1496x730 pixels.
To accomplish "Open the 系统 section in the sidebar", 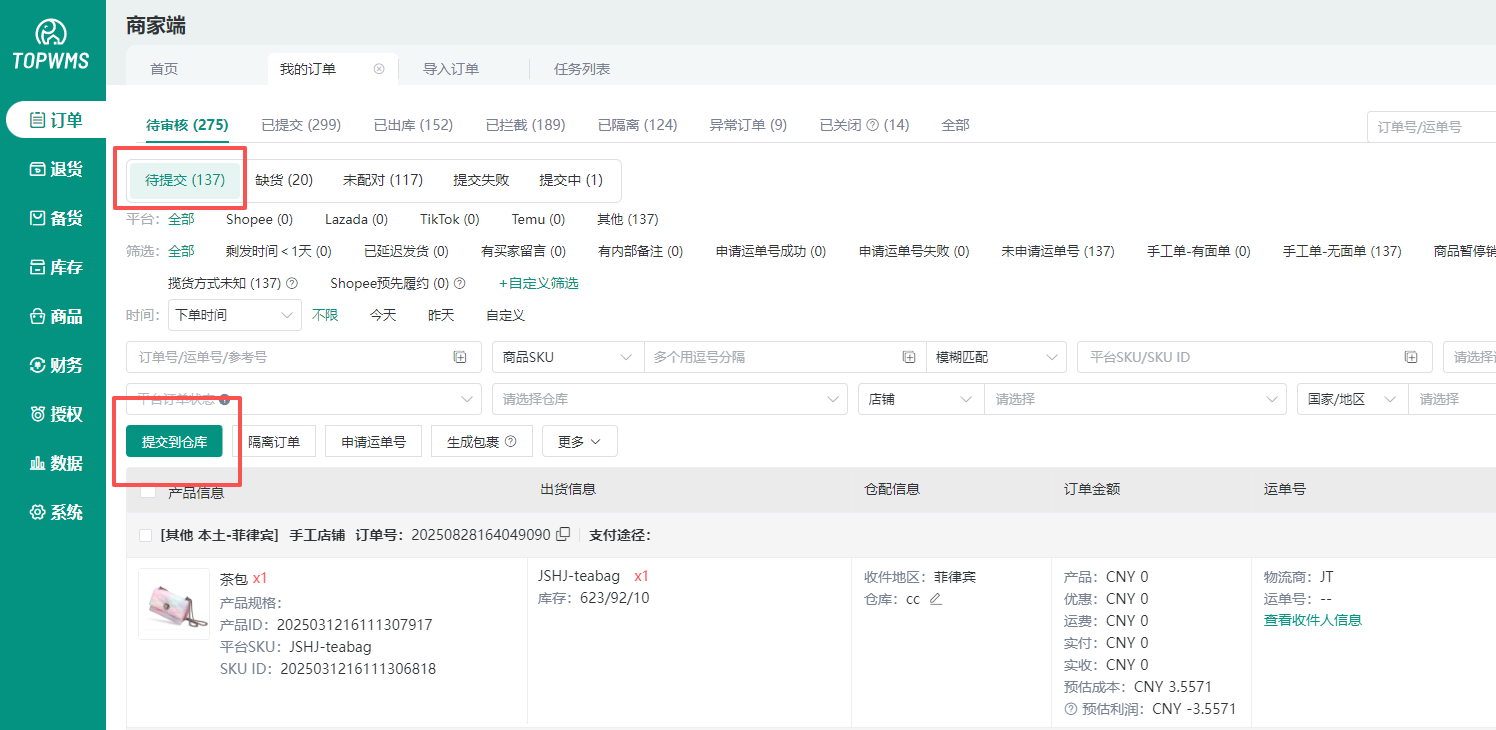I will 55,512.
